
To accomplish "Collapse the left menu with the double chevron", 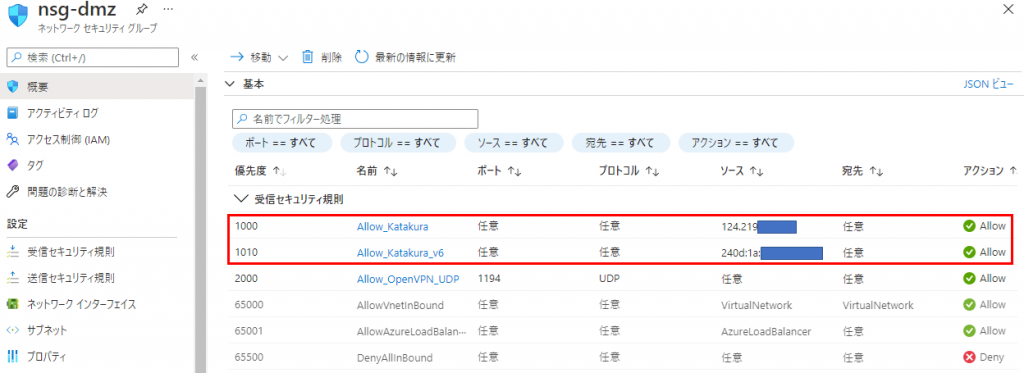I will [194, 57].
